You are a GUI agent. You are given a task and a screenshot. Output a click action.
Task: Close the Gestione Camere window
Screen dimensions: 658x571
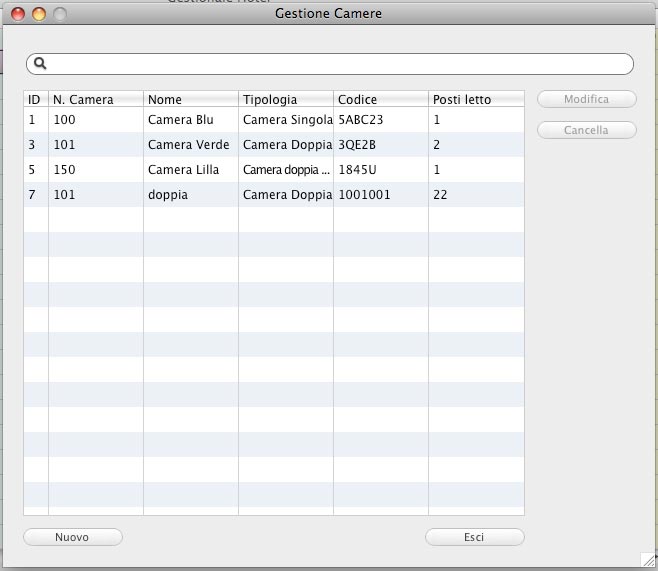coord(18,14)
